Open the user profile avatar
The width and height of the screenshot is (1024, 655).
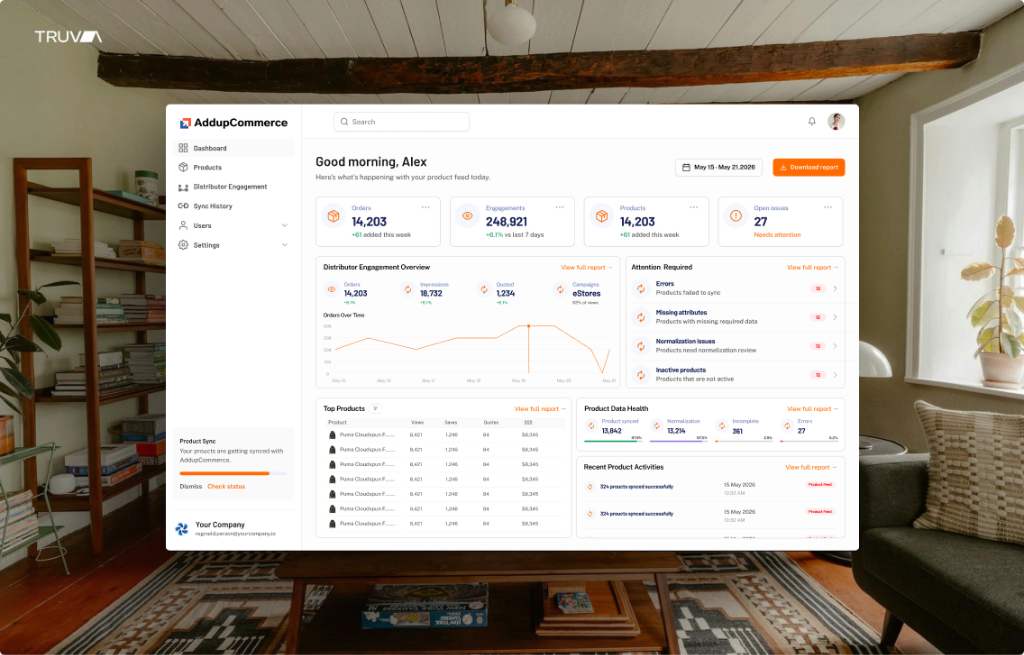pos(836,121)
